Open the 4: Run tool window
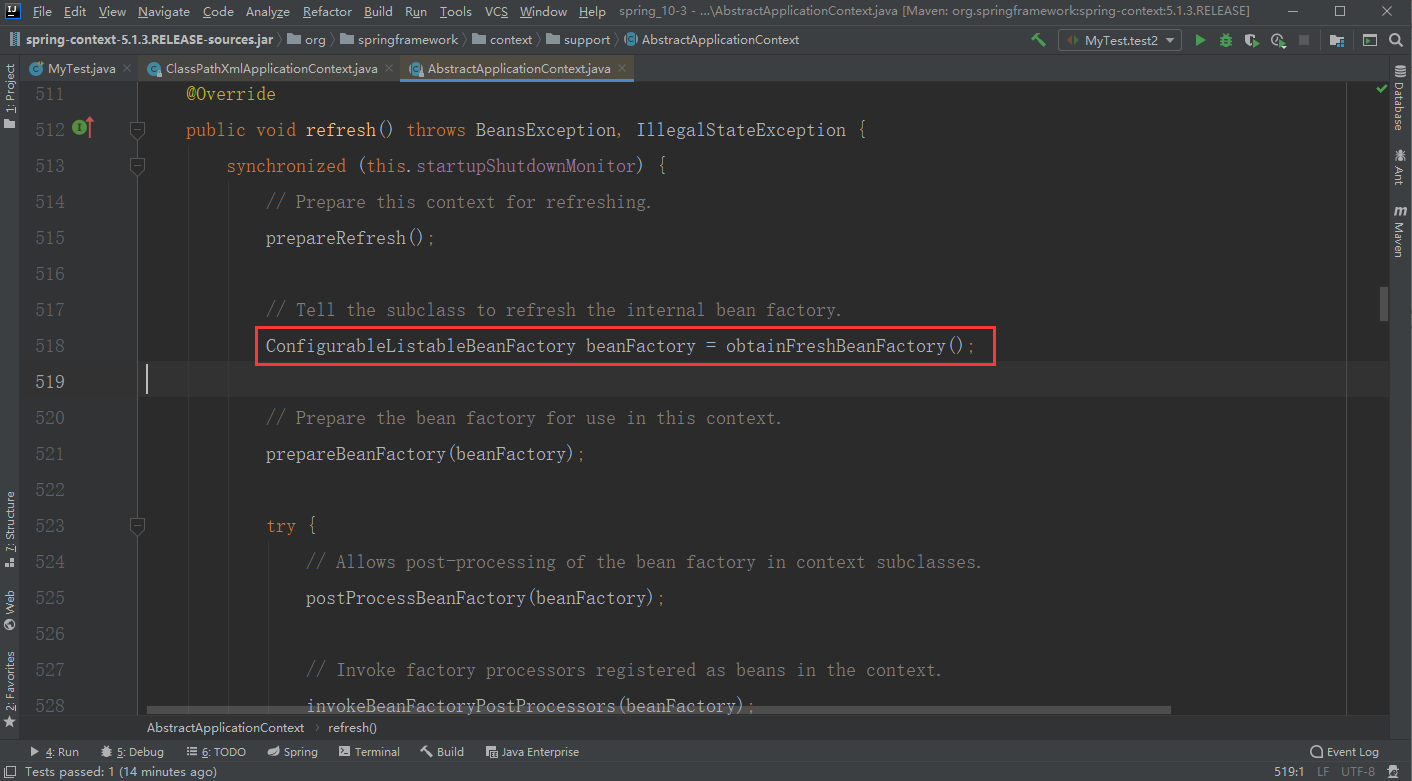The image size is (1412, 781). tap(54, 752)
